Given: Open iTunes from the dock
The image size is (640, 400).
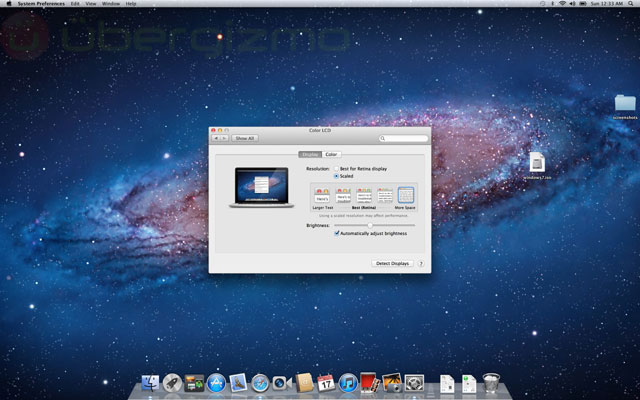Looking at the screenshot, I should point(348,382).
